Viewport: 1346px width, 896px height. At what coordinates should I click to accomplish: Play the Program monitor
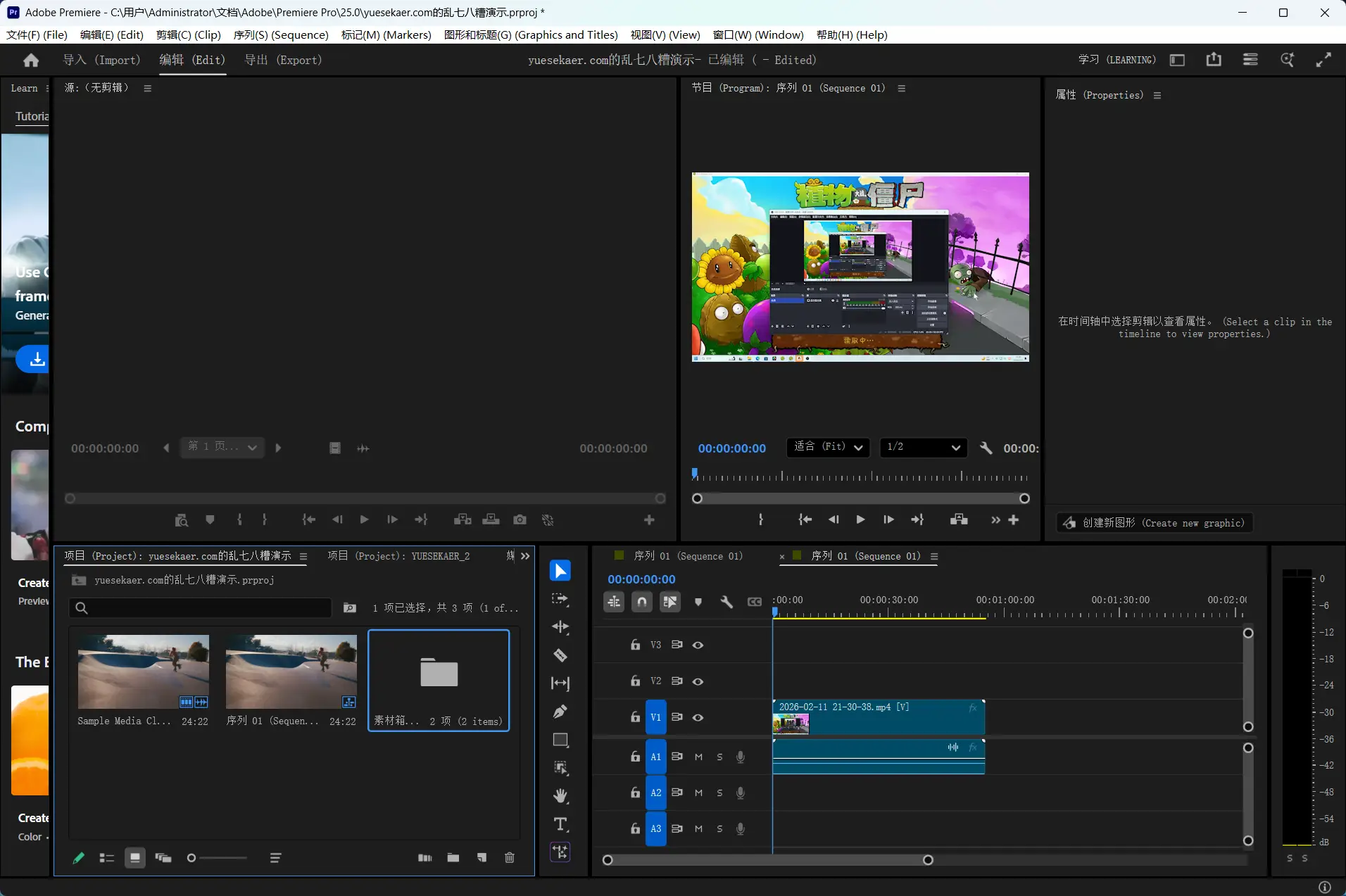coord(860,519)
